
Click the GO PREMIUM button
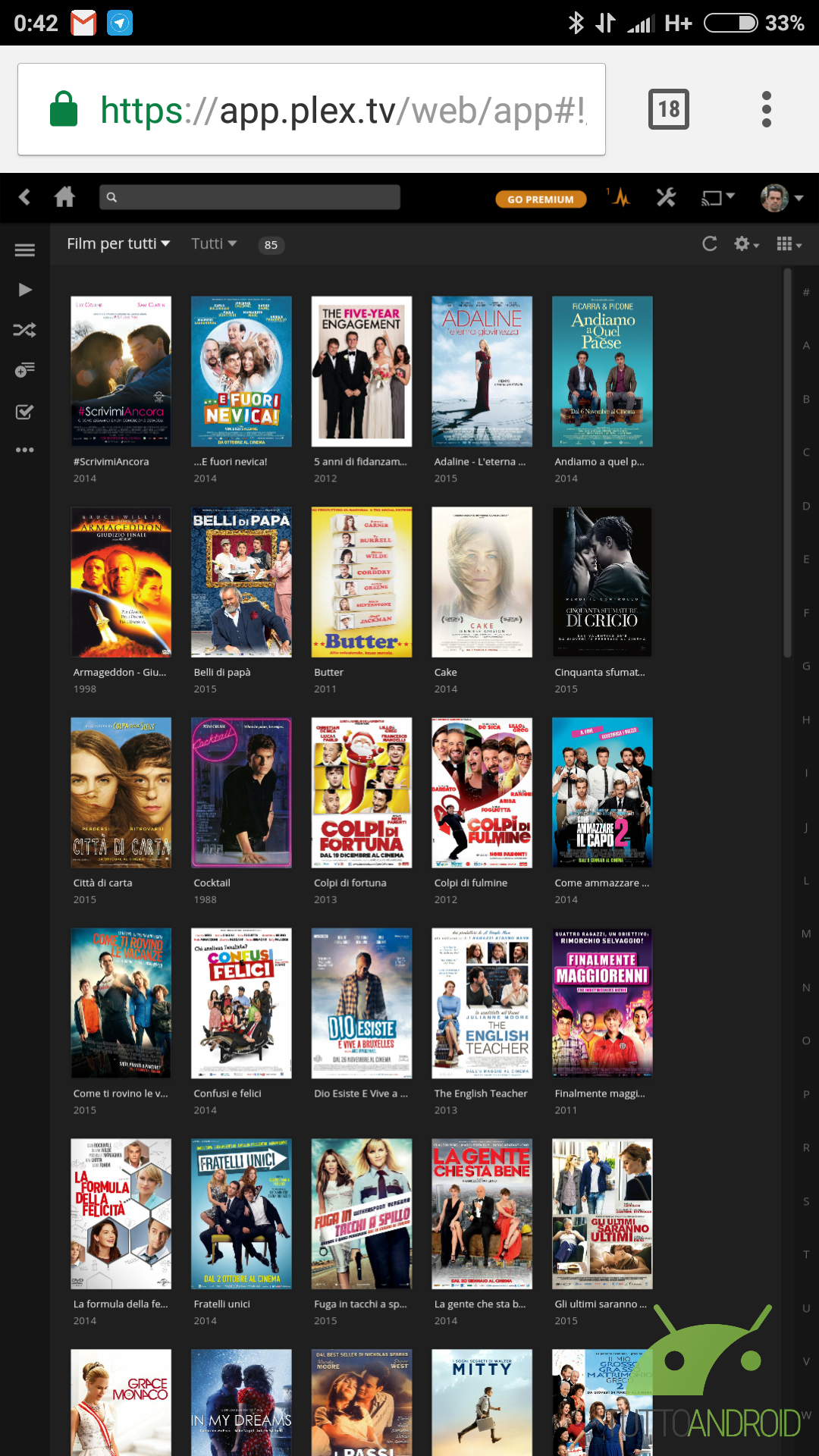pyautogui.click(x=541, y=199)
